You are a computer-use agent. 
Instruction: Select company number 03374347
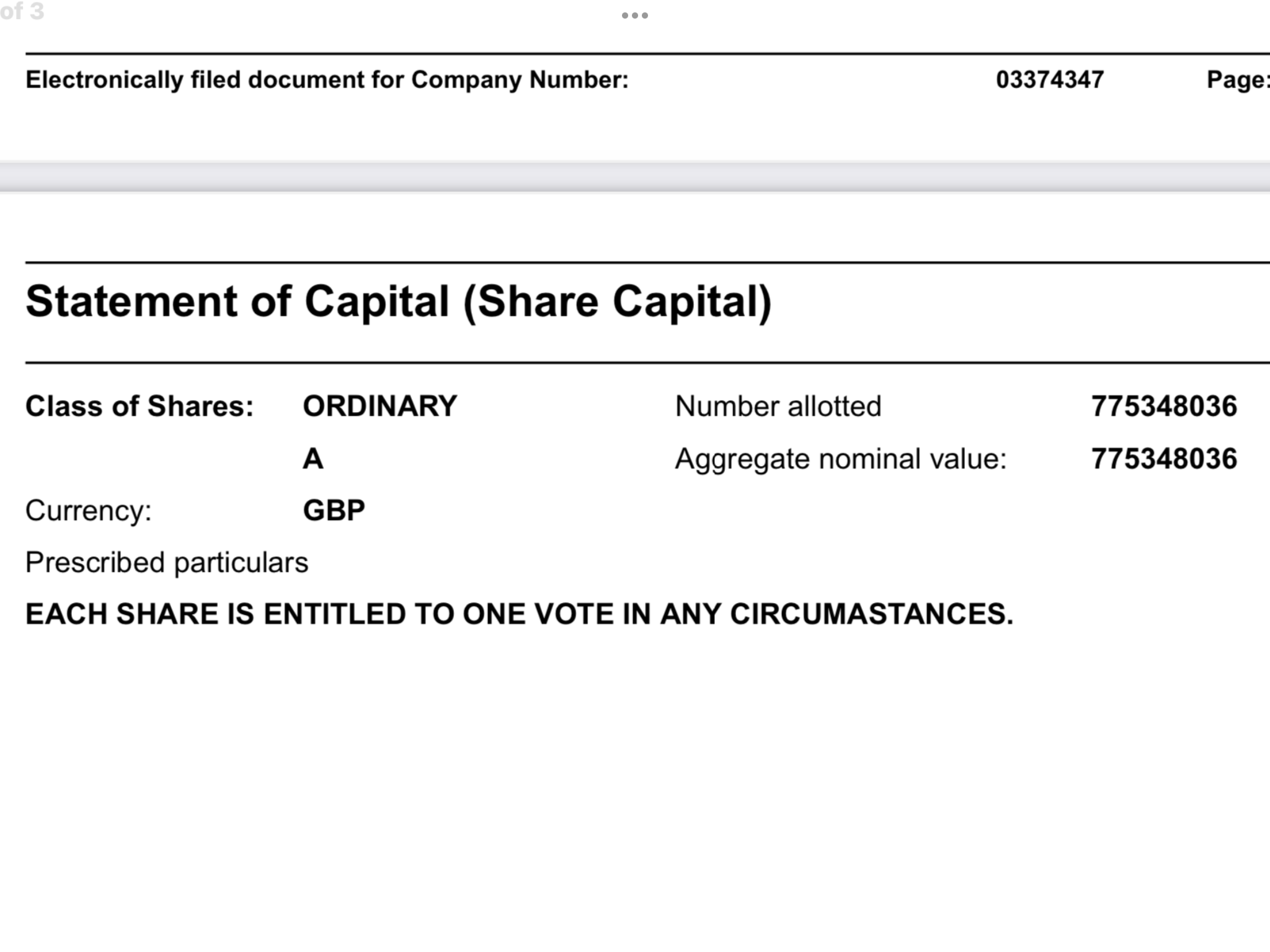tap(1050, 80)
